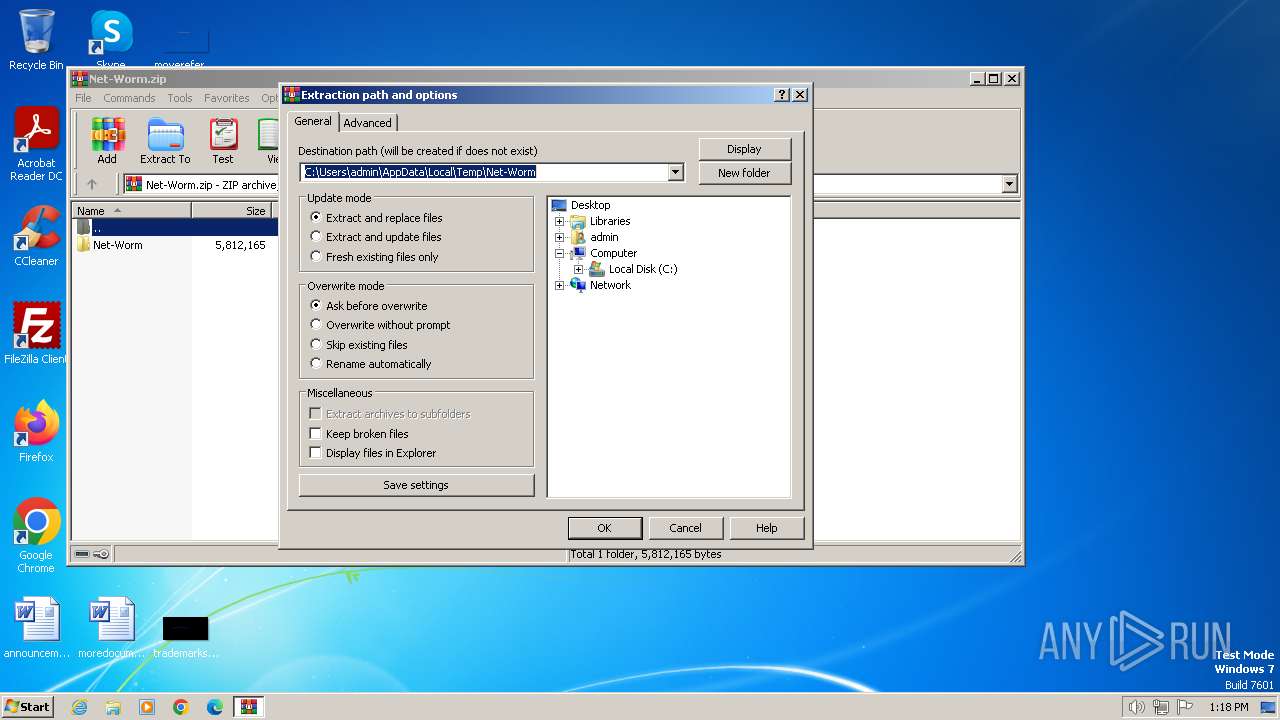Click the dialog's question-mark help button
The height and width of the screenshot is (720, 1280).
pyautogui.click(x=782, y=95)
